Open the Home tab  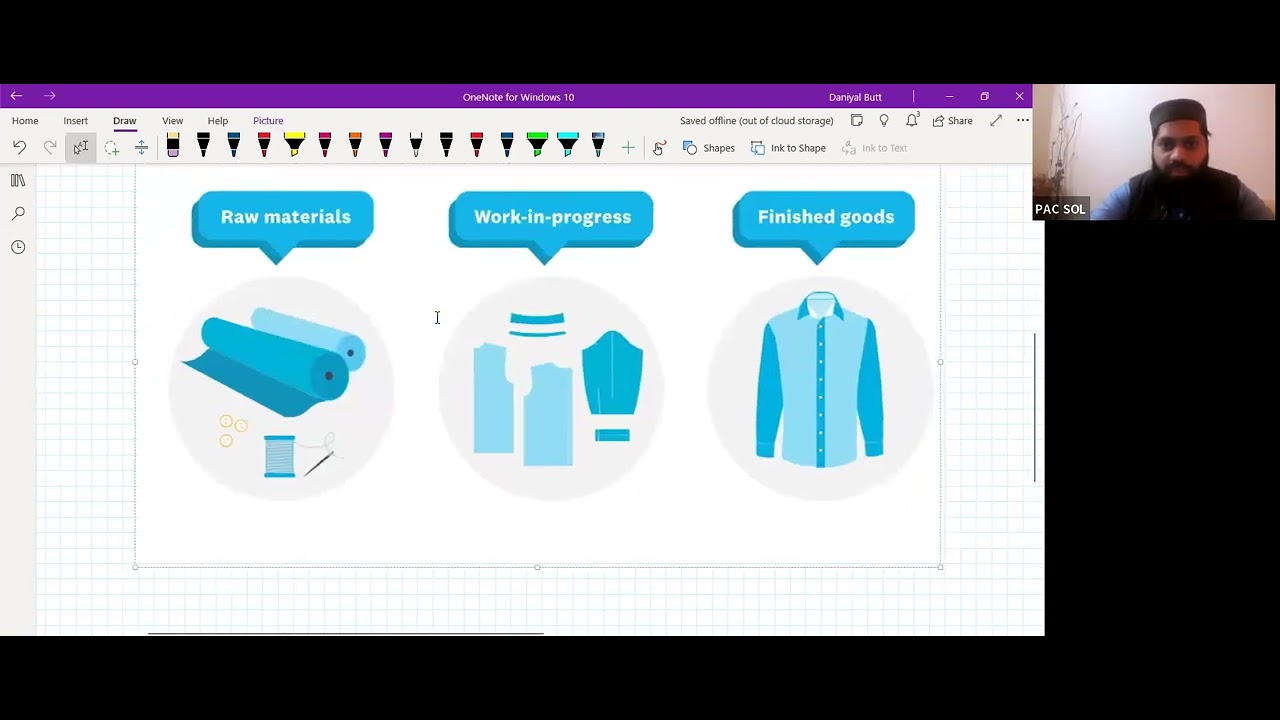(x=25, y=121)
